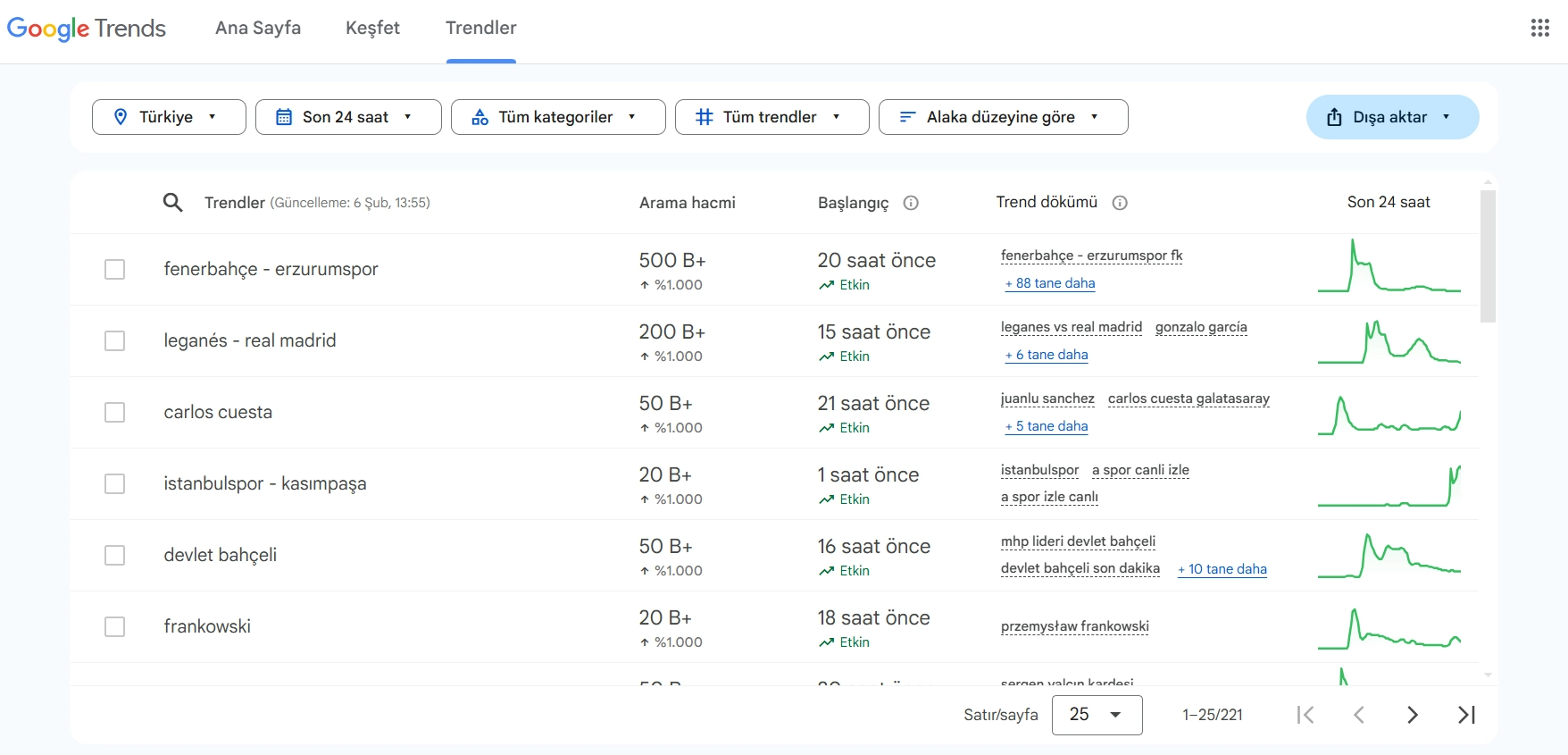Image resolution: width=1568 pixels, height=755 pixels.
Task: Go to the previous results page
Action: click(x=1359, y=715)
